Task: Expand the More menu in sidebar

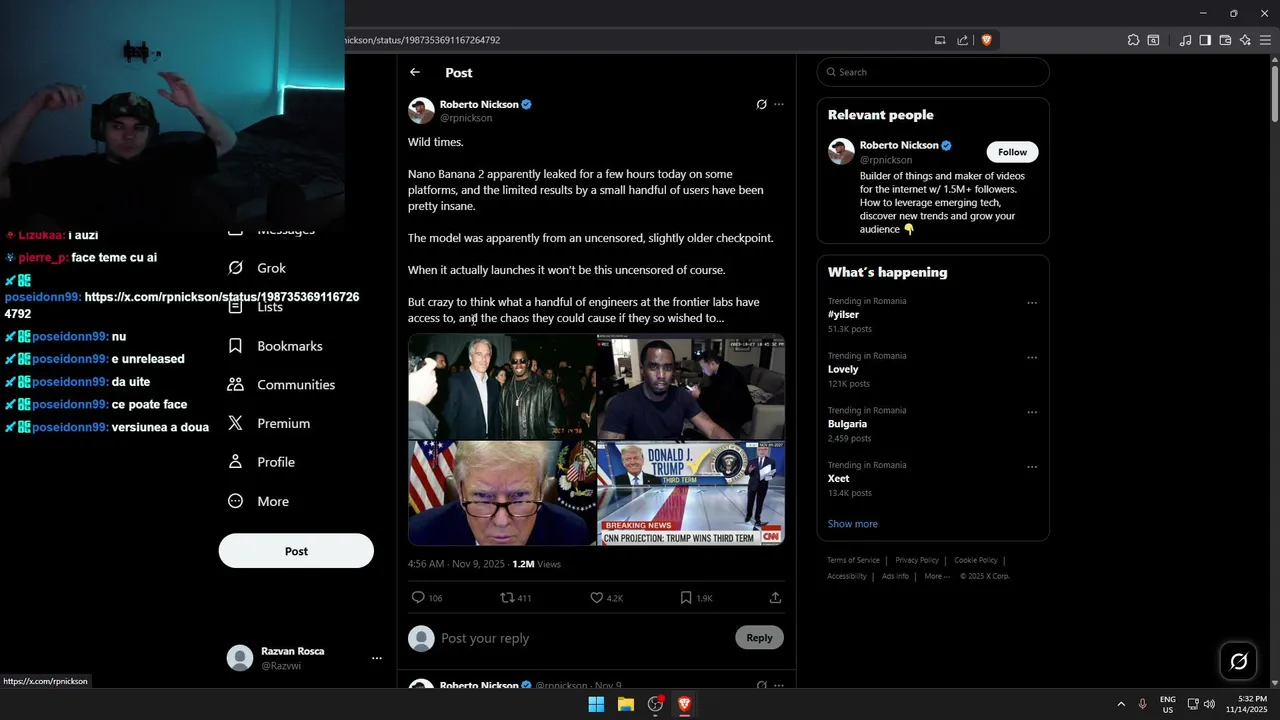Action: click(x=258, y=502)
